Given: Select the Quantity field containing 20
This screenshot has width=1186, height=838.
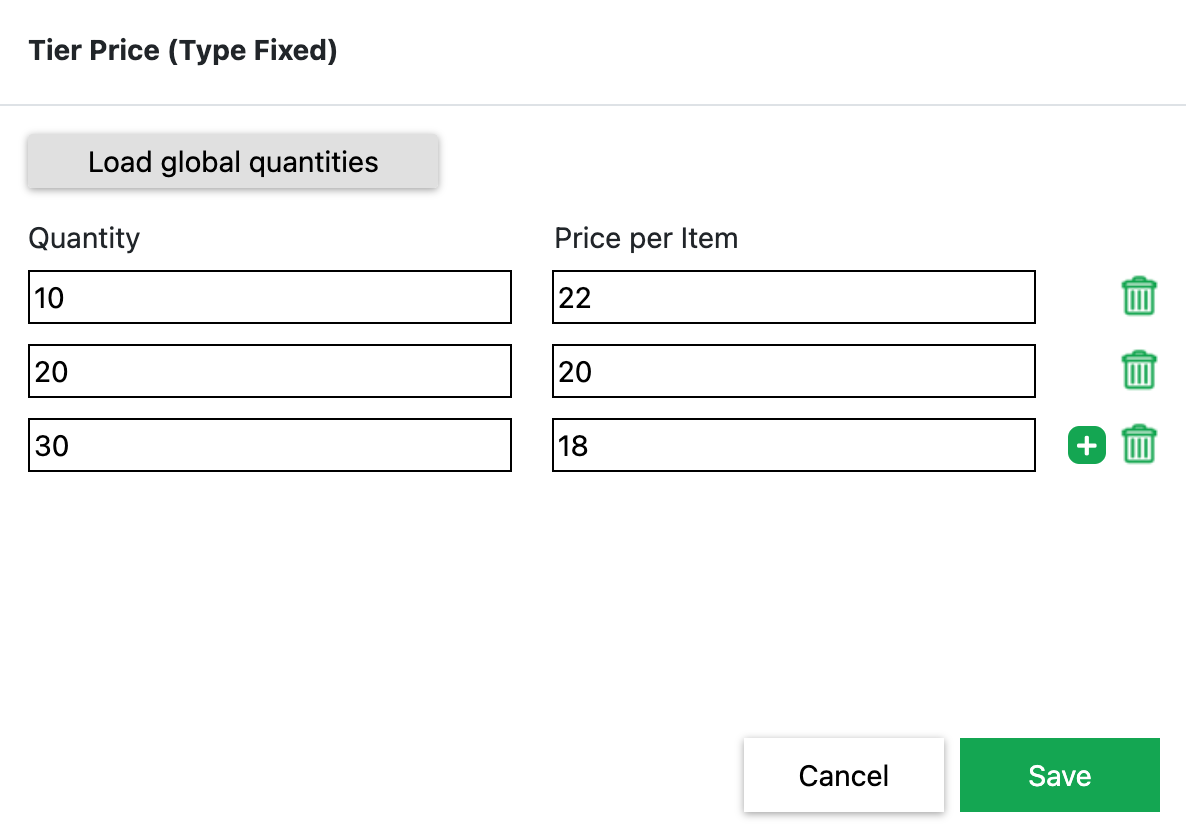Looking at the screenshot, I should (x=270, y=371).
